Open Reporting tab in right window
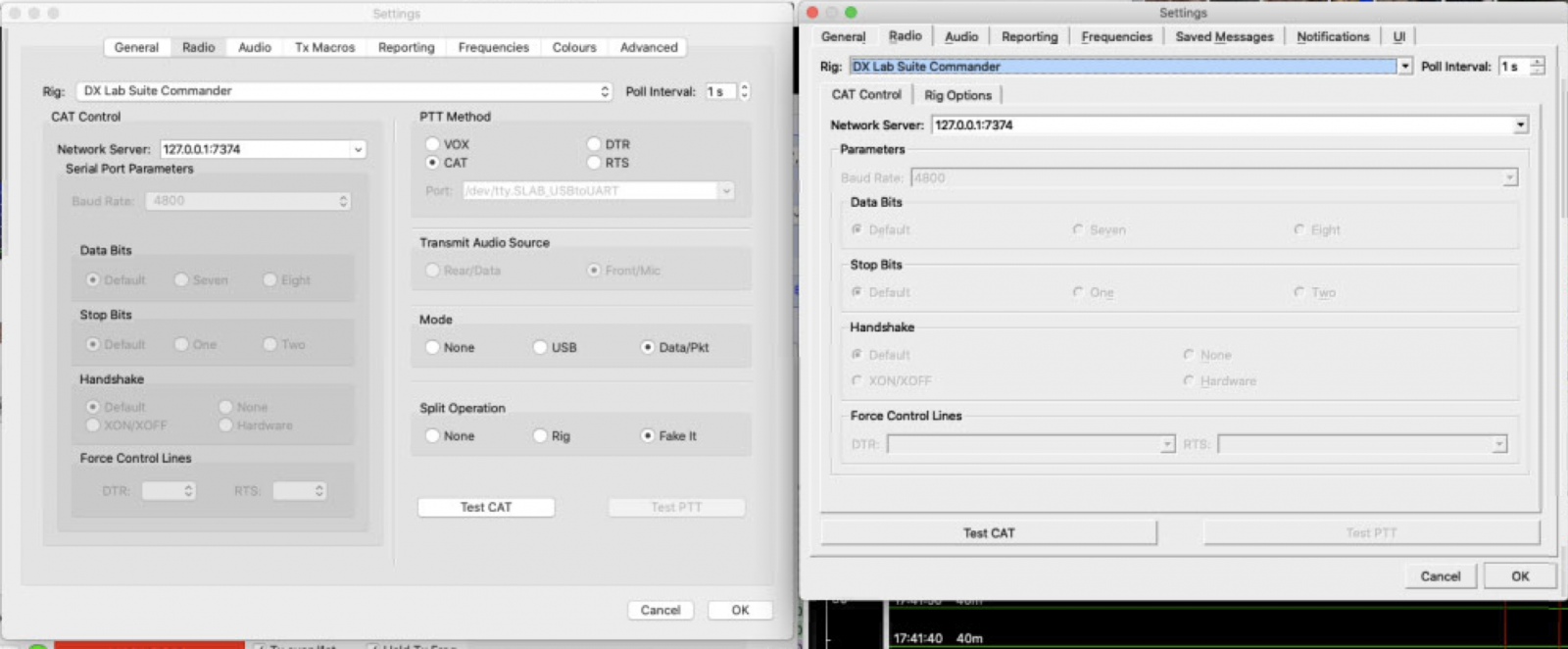 pos(1030,37)
